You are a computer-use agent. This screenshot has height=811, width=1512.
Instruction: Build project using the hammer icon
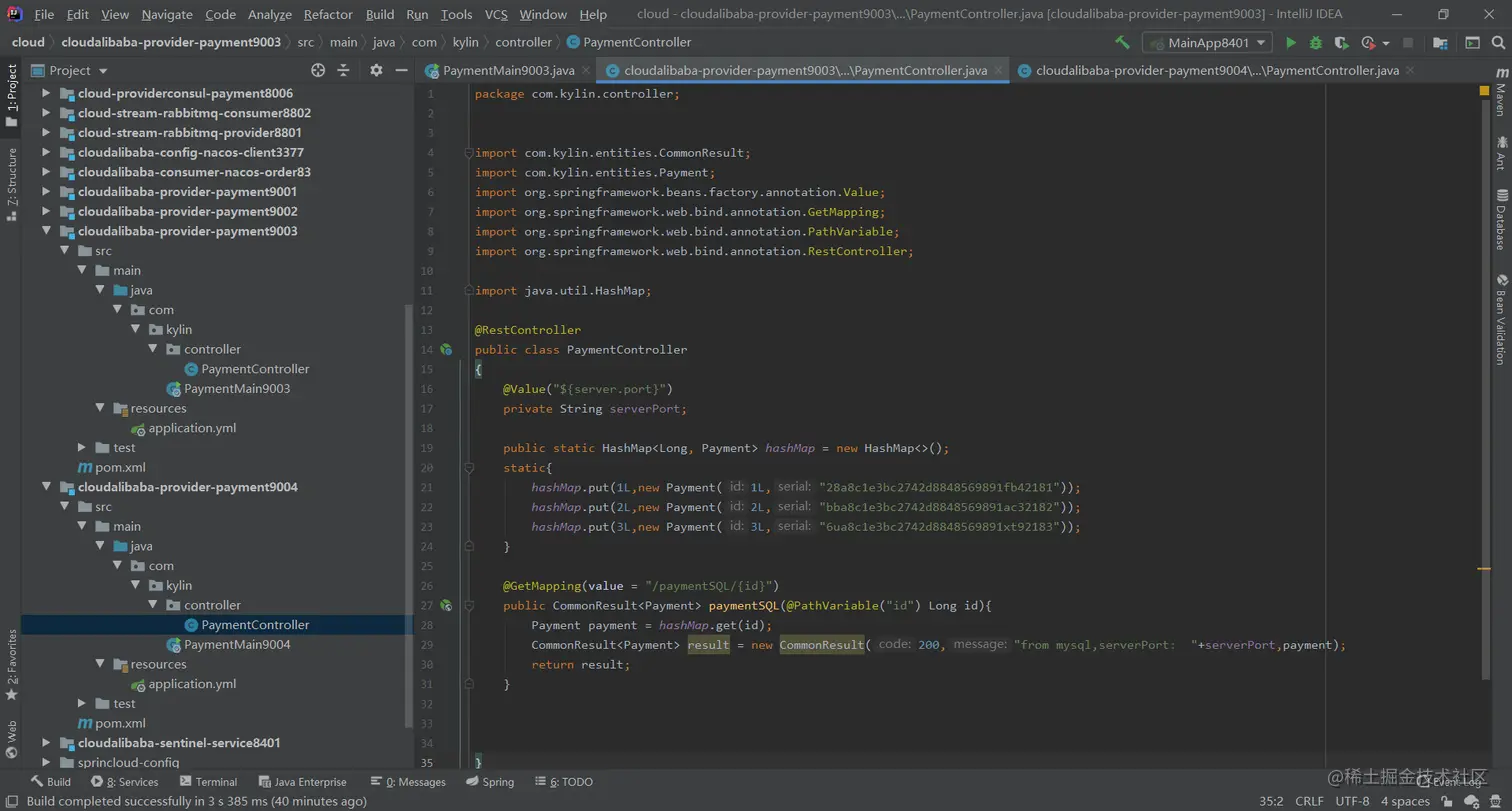(x=1122, y=43)
